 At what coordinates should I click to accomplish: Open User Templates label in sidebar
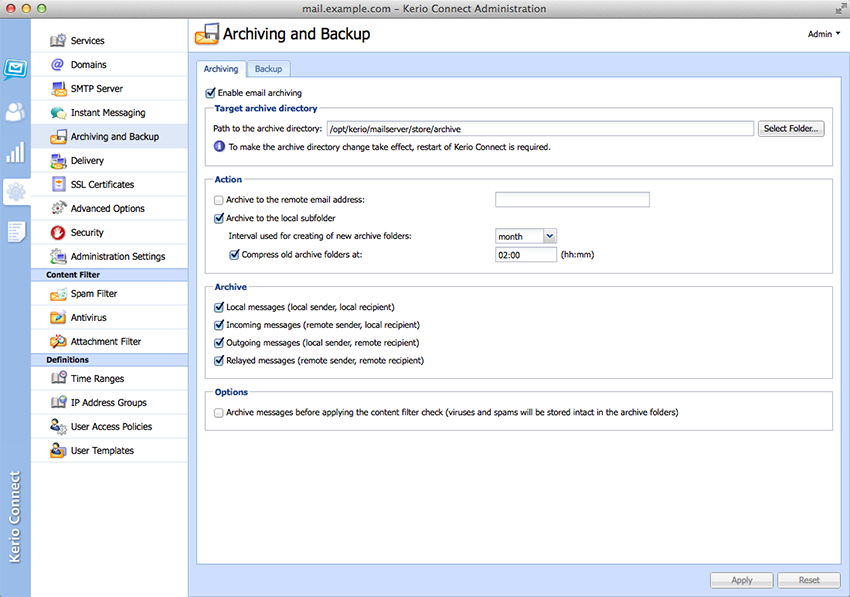click(x=102, y=451)
